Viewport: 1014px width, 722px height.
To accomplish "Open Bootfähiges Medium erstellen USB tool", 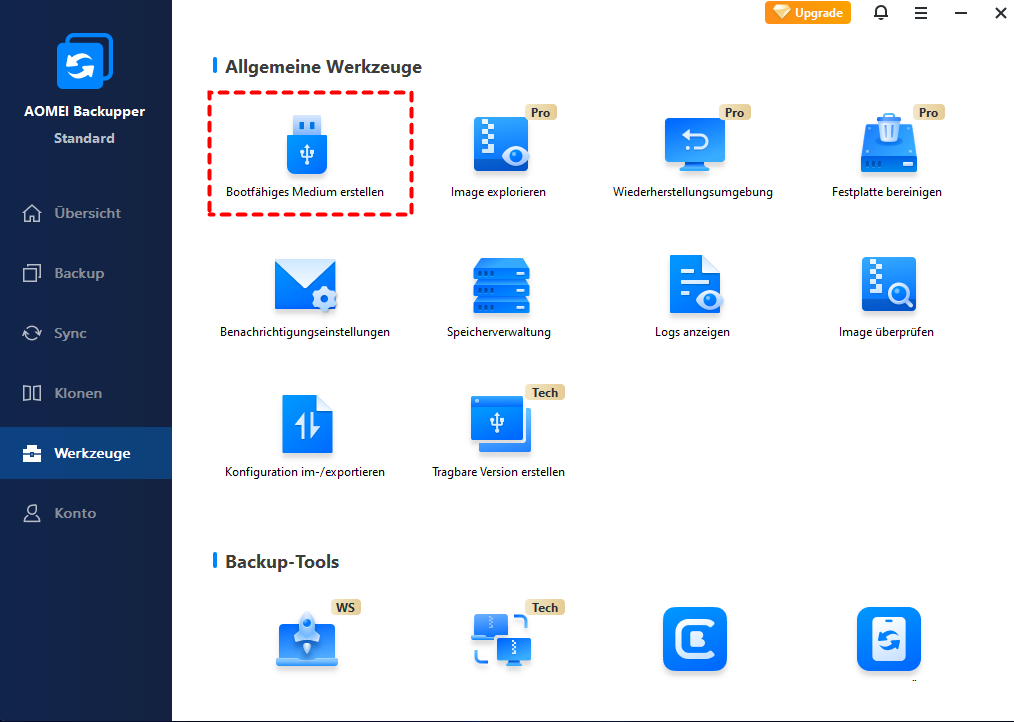I will [x=306, y=145].
